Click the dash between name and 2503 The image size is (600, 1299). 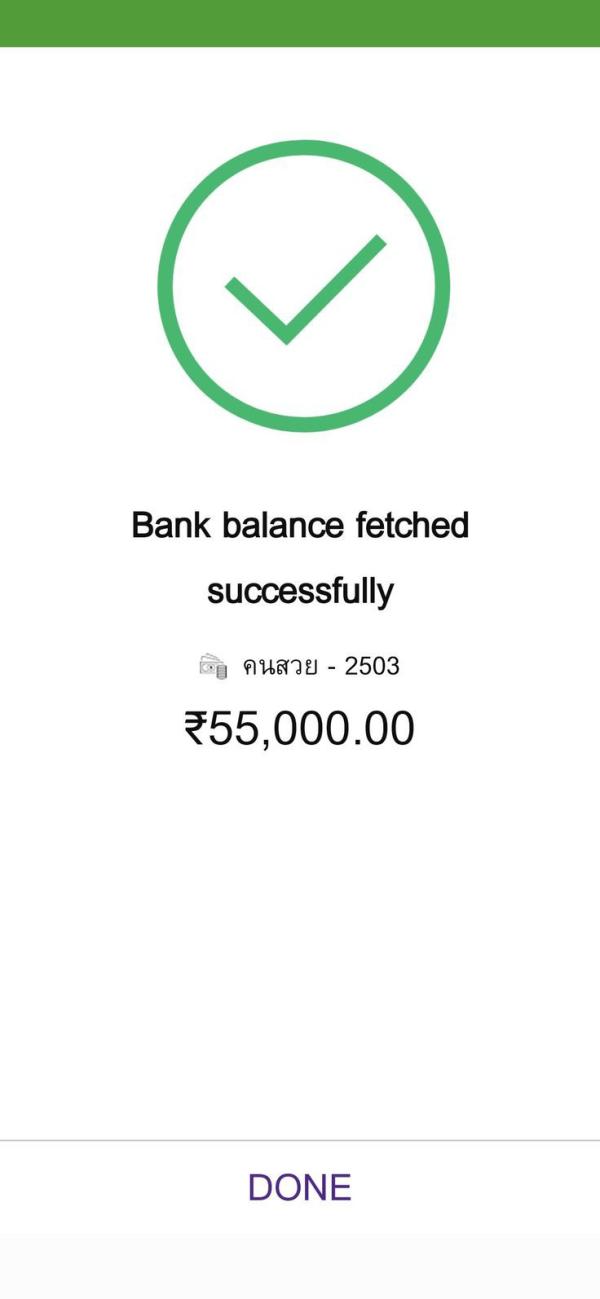(x=331, y=668)
